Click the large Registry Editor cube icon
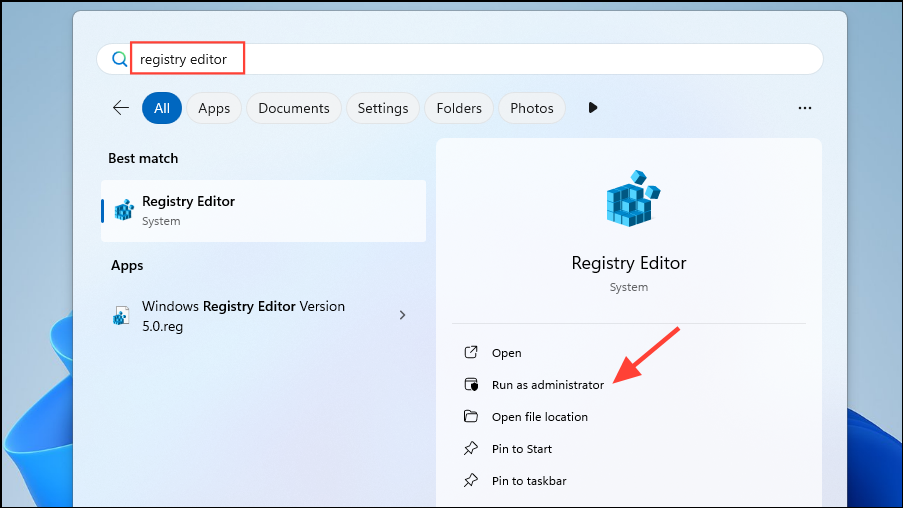 pos(632,198)
